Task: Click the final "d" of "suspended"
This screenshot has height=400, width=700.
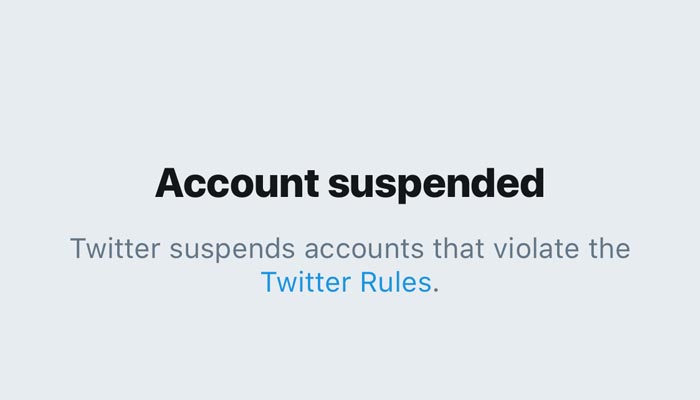Action: tap(532, 184)
